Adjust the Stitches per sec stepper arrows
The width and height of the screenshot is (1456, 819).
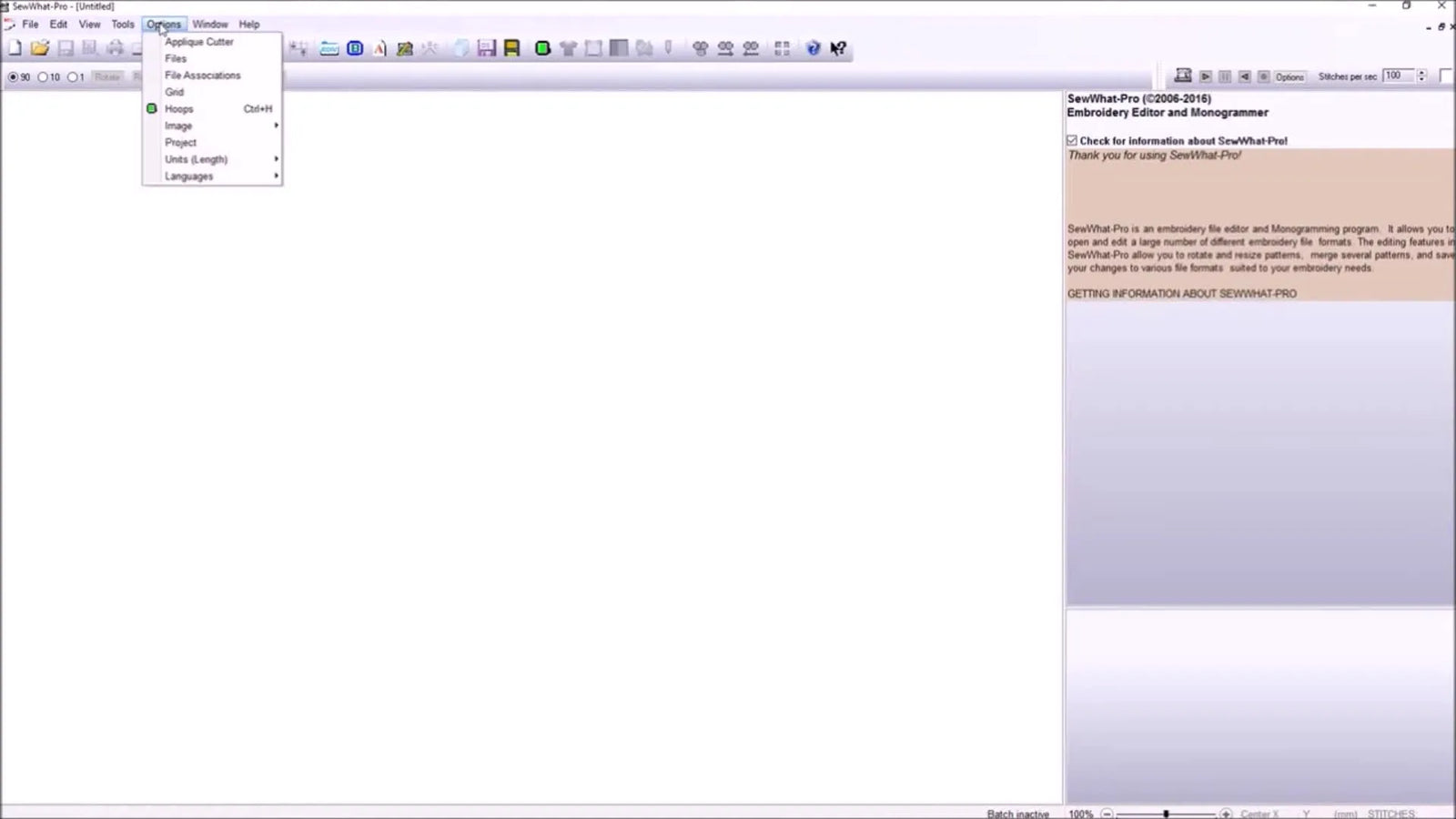(x=1421, y=76)
